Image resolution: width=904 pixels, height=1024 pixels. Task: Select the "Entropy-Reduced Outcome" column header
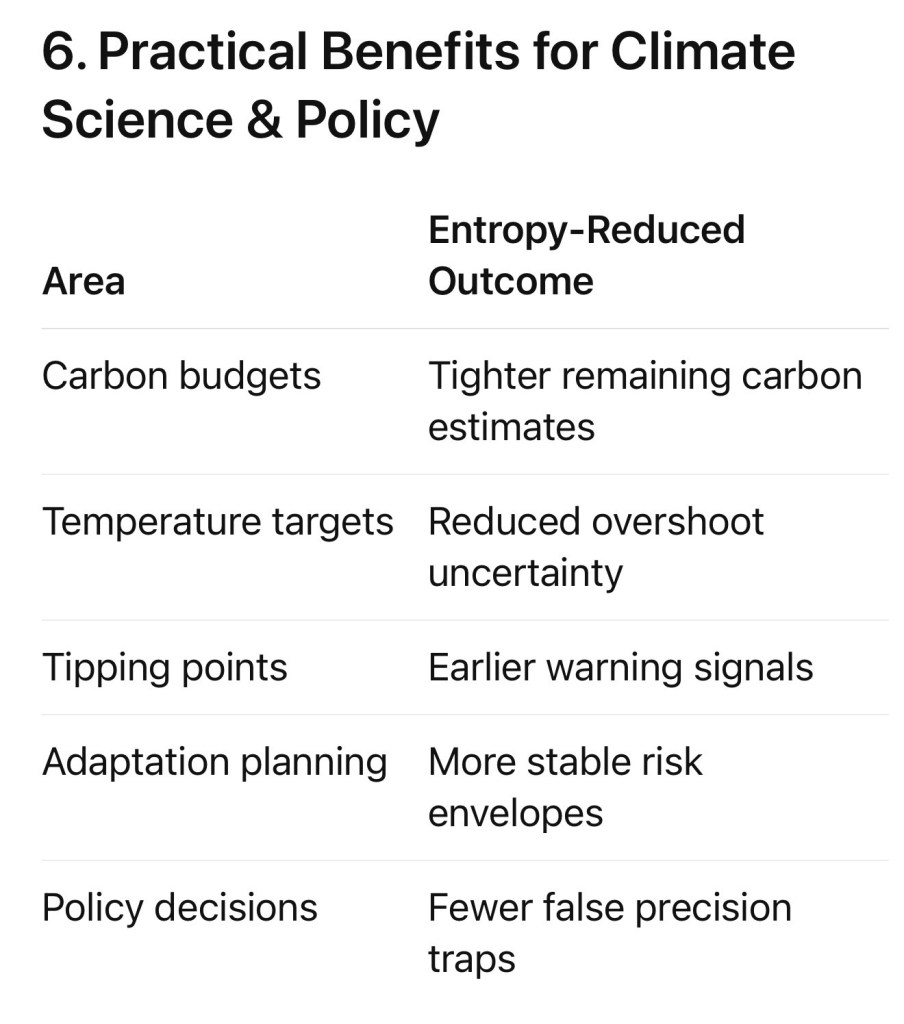(x=586, y=255)
